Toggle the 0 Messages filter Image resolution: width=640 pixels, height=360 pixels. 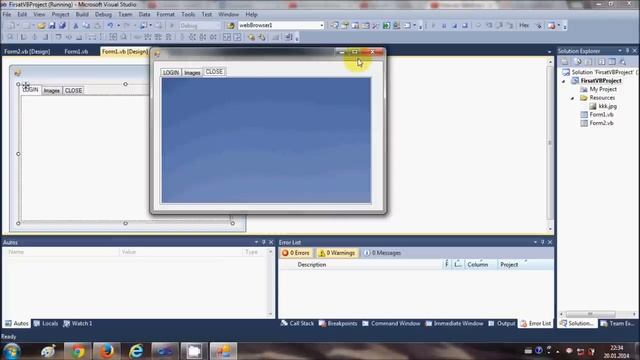[x=382, y=253]
